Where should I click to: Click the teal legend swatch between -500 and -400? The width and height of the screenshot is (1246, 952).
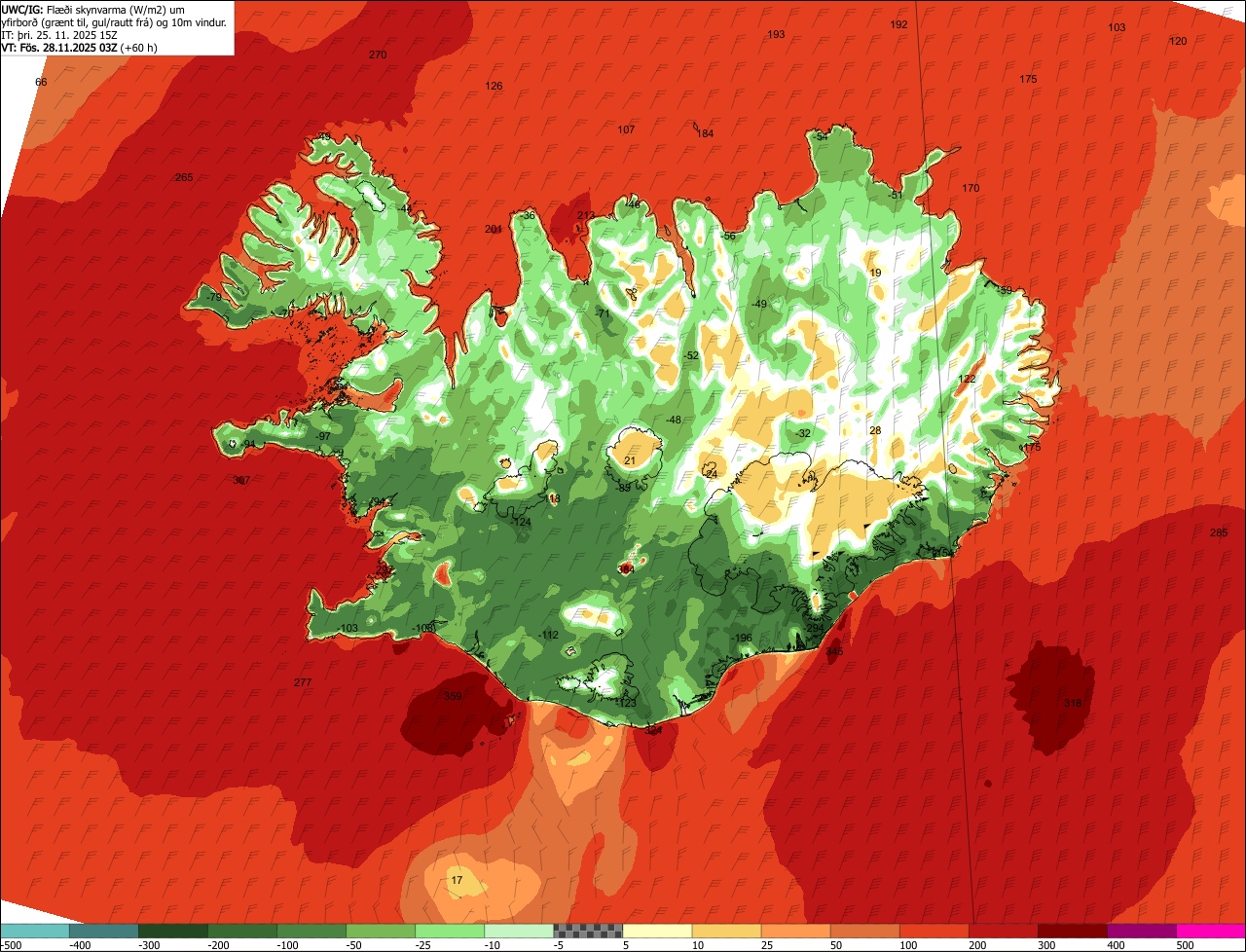34,931
